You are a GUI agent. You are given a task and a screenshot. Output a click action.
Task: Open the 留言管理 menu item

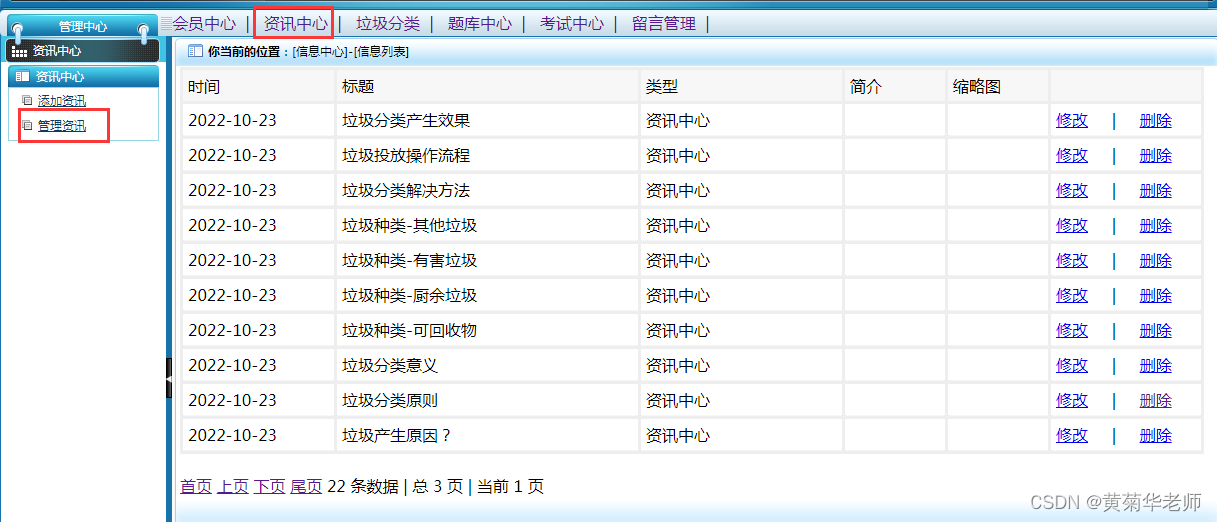[664, 23]
